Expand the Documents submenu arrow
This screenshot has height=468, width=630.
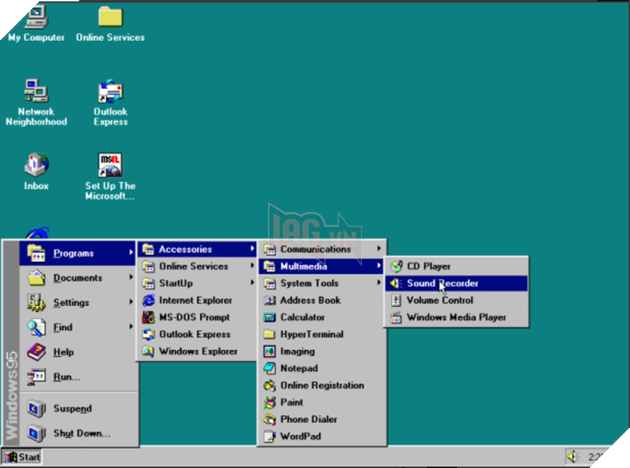pos(131,277)
